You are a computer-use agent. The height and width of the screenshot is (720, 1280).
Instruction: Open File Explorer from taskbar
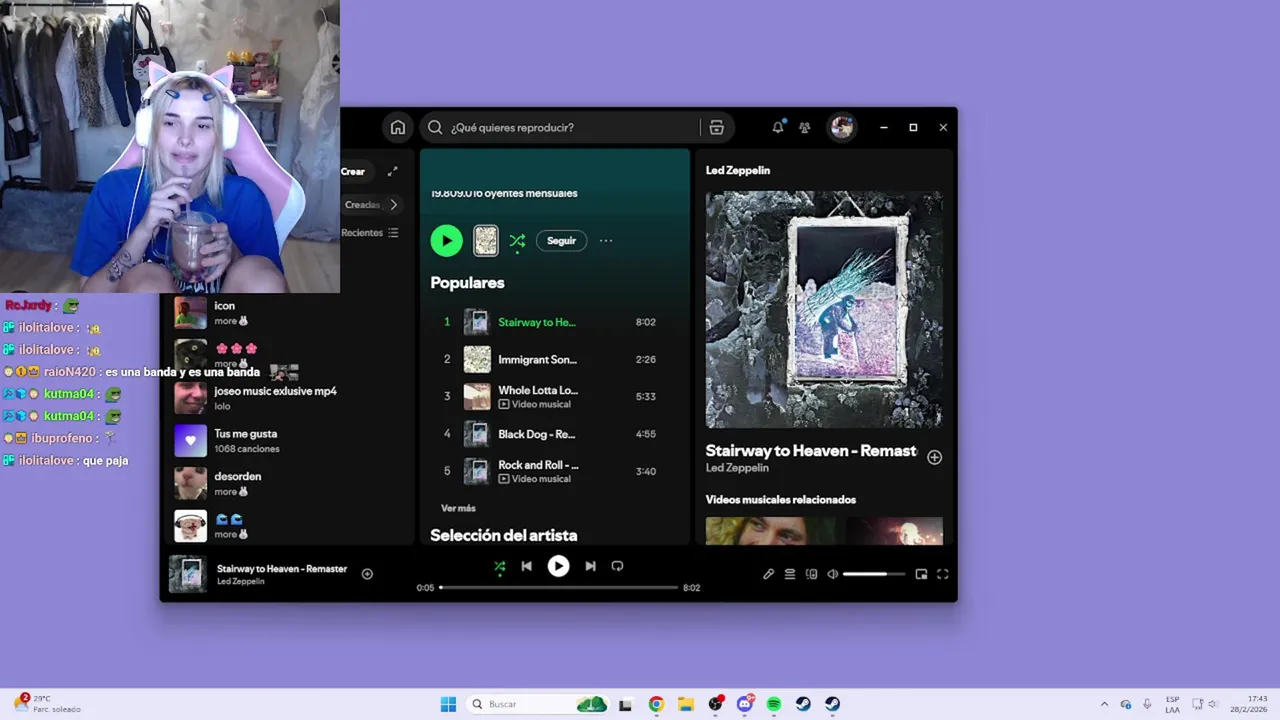[686, 704]
